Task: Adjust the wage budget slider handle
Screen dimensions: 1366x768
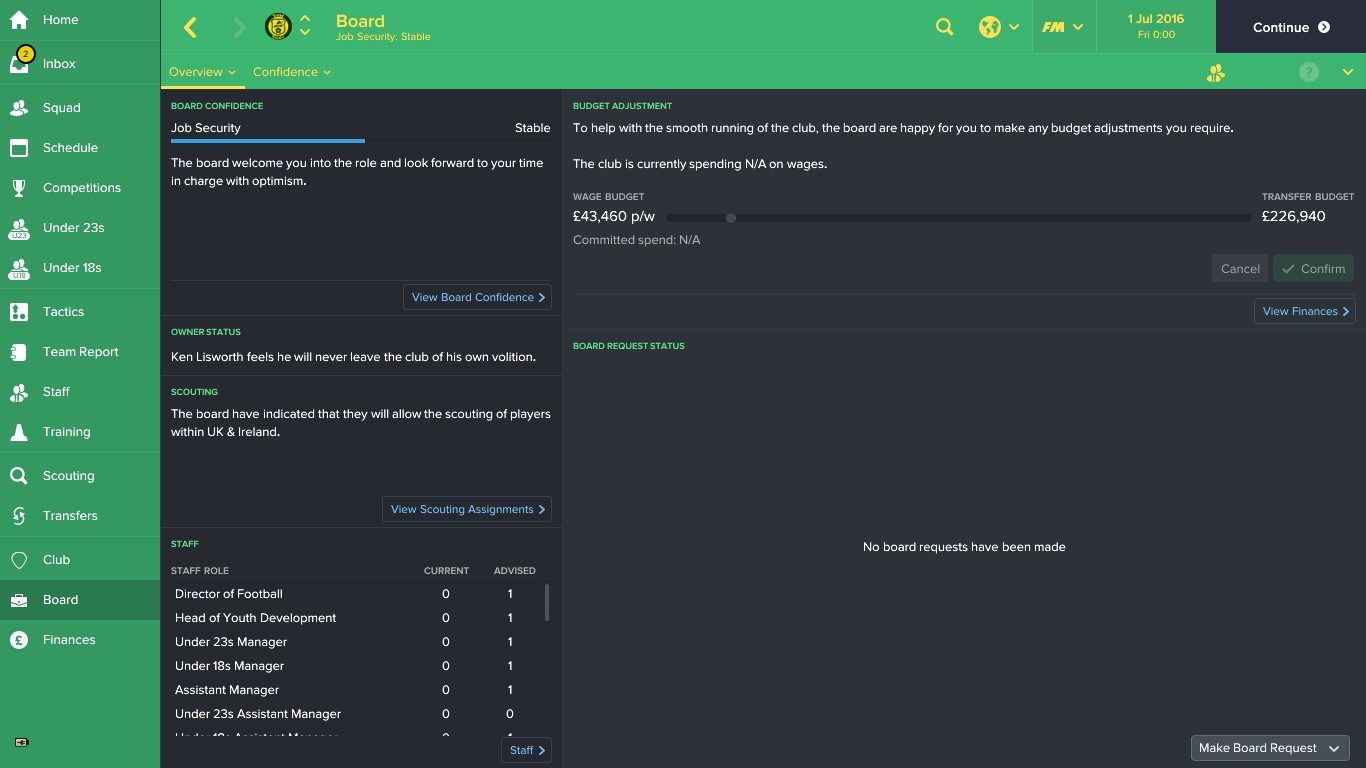Action: pos(731,218)
